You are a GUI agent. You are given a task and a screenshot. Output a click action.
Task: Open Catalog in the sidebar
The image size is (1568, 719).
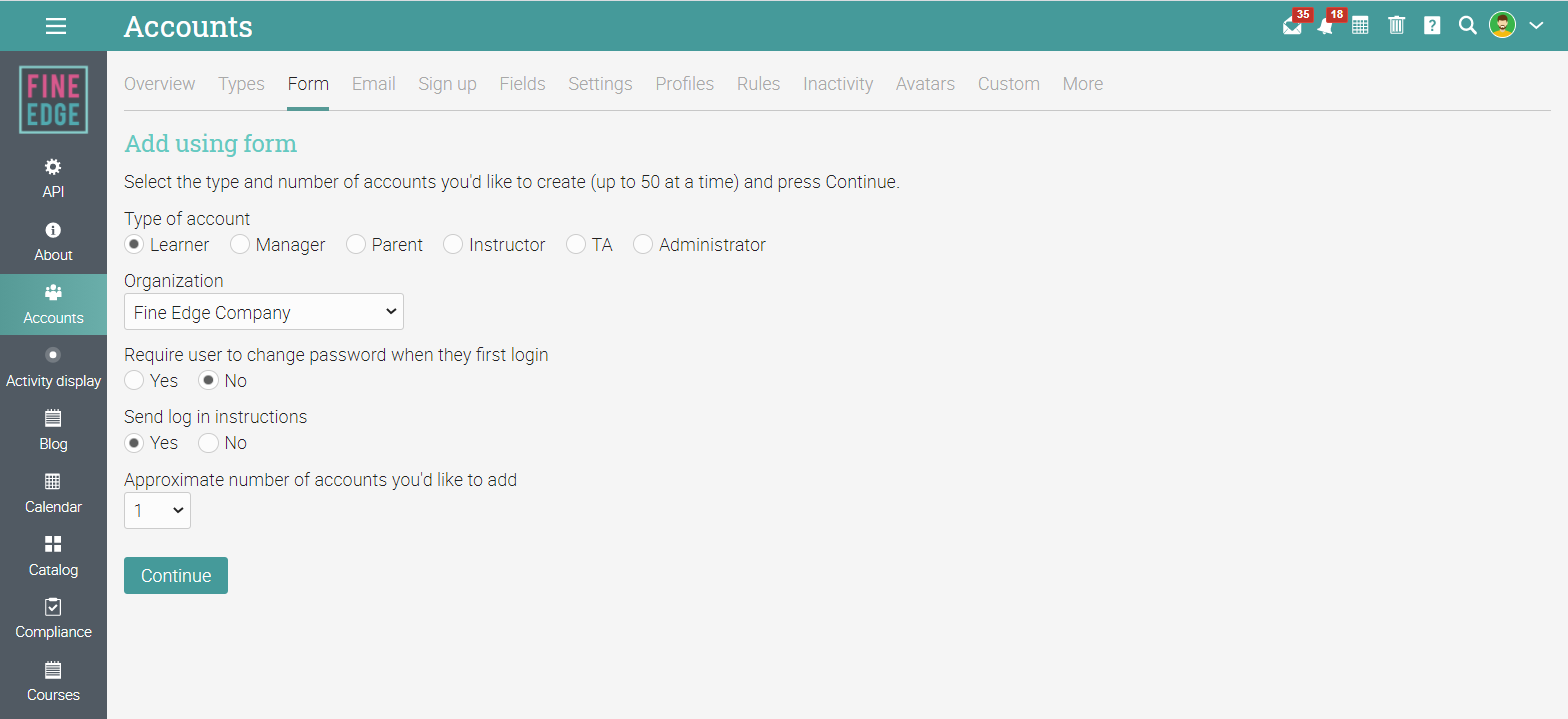(53, 557)
